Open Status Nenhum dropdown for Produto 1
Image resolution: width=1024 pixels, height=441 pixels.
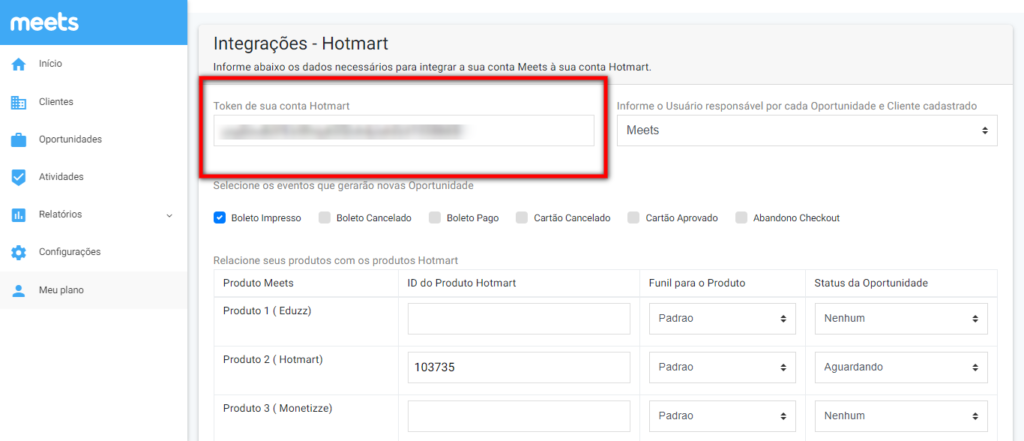click(901, 319)
